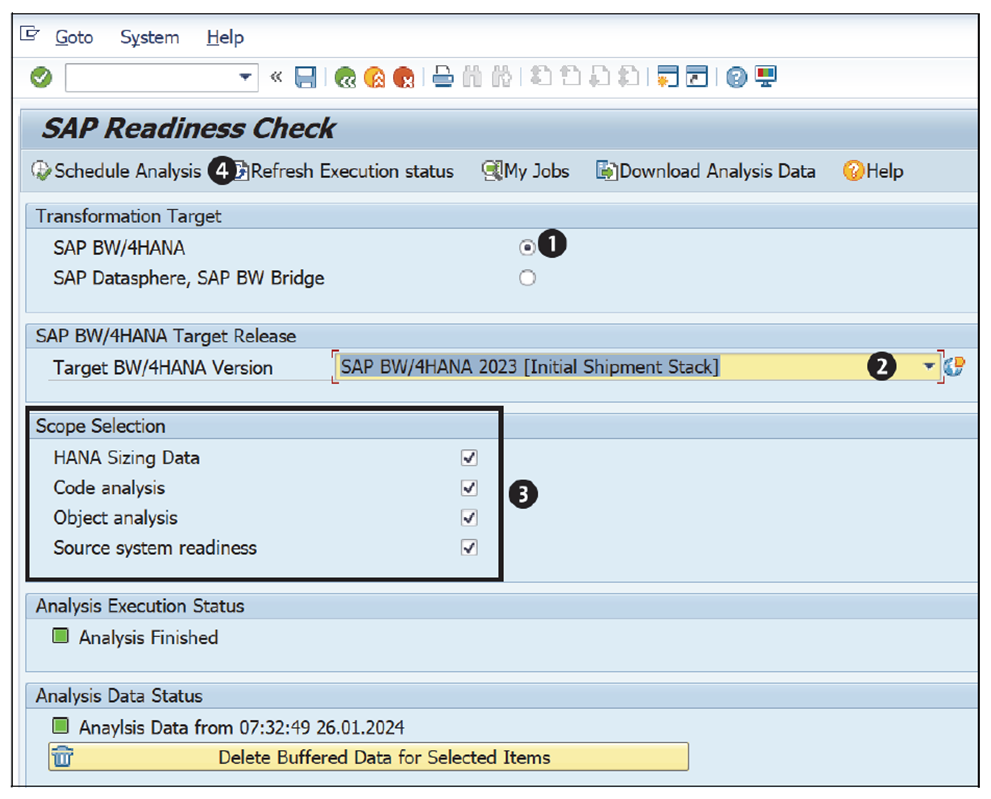This screenshot has height=799, width=991.
Task: Click the Create New Session icon
Action: pos(666,77)
